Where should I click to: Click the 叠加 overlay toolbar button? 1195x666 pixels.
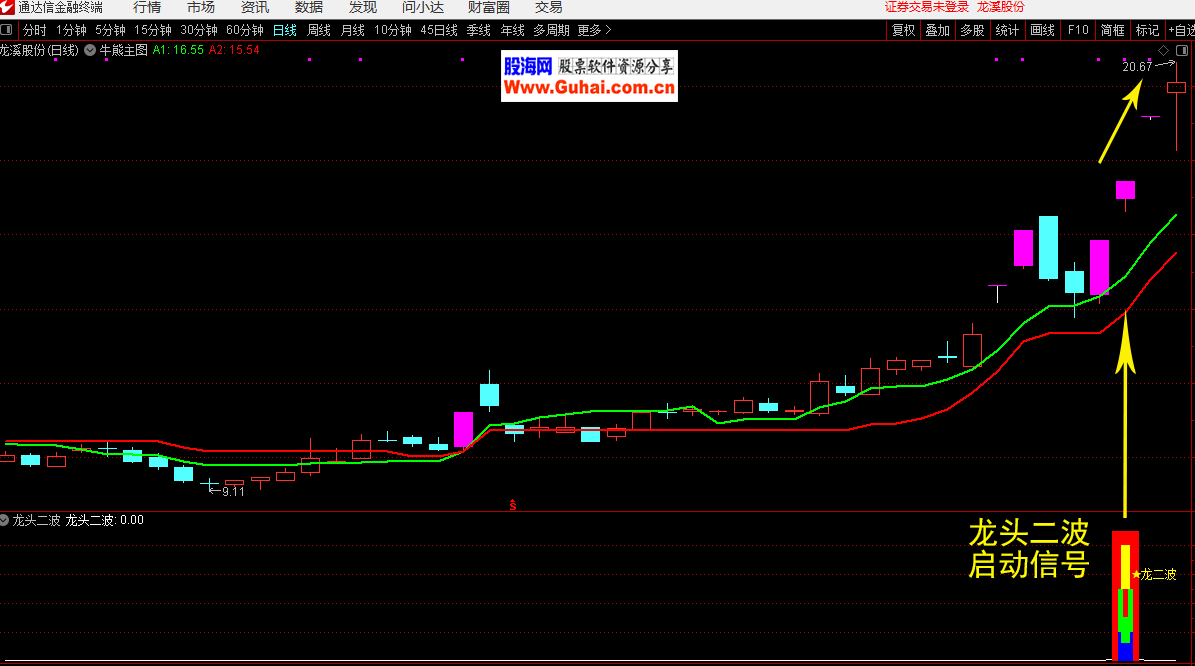pos(937,30)
